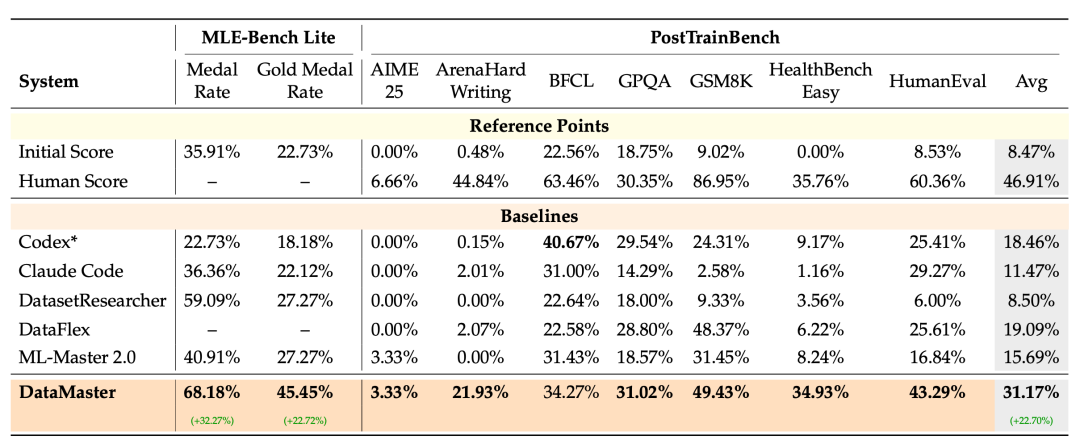Screen dimensions: 1080x444
Task: Select the HumanEval column header
Action: point(937,81)
